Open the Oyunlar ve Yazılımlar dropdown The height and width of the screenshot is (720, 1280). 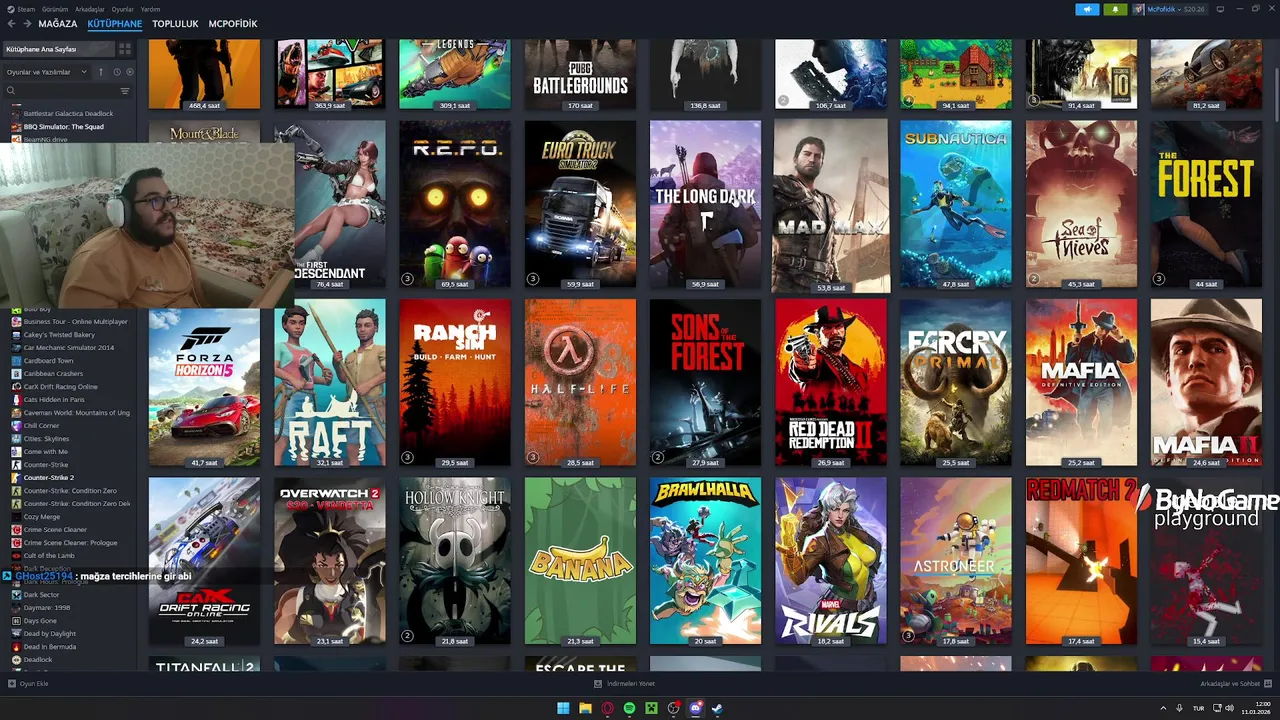point(45,72)
